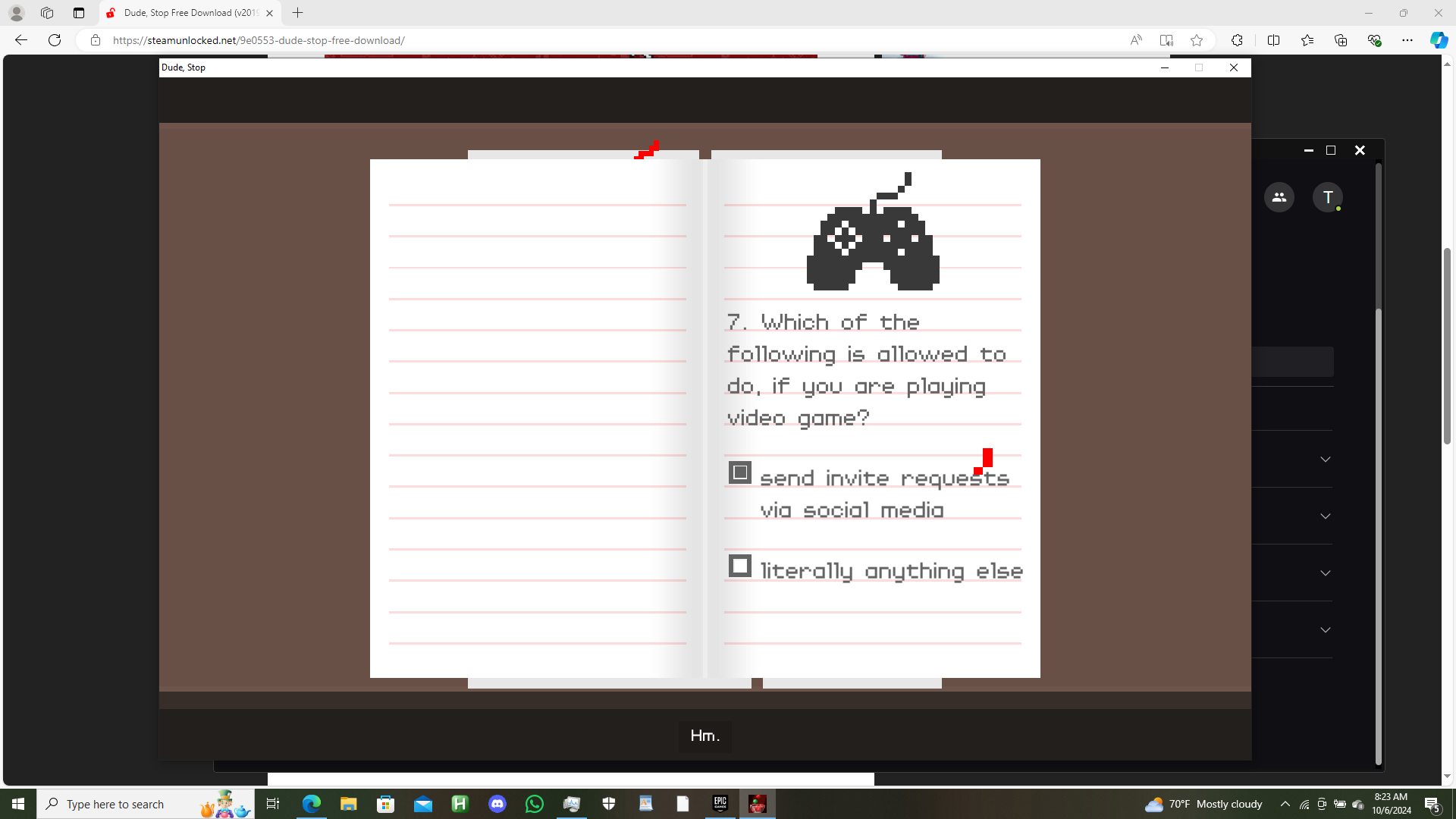Open Split screen icon in browser toolbar
This screenshot has height=819, width=1456.
(x=1273, y=40)
